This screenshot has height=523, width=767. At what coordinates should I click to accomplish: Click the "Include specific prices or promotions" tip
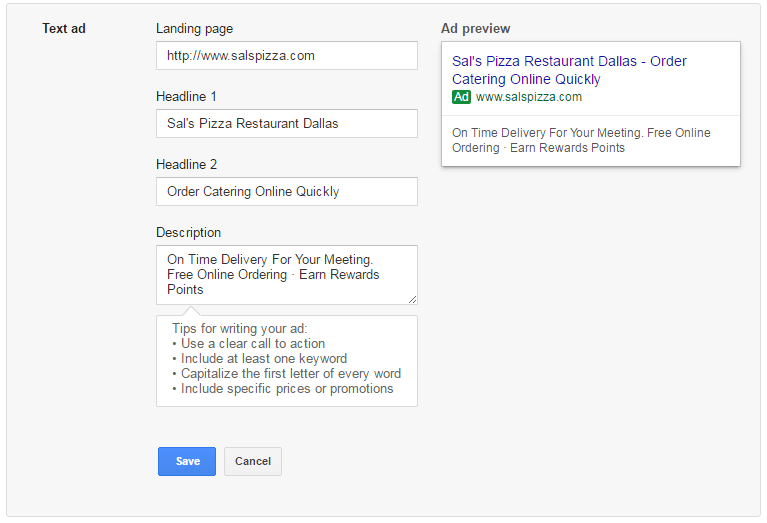[x=287, y=389]
